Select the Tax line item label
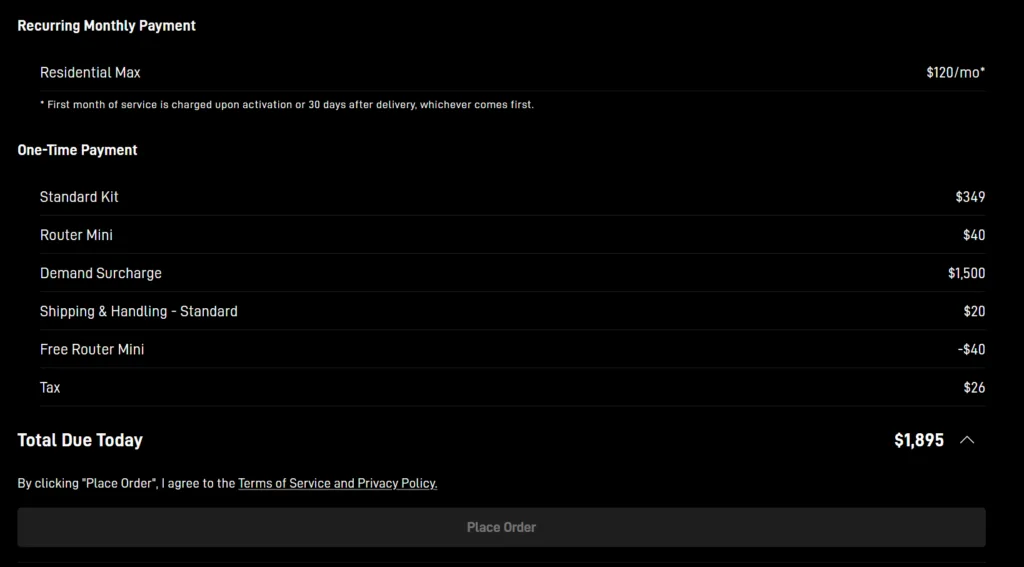Image resolution: width=1024 pixels, height=567 pixels. pyautogui.click(x=50, y=387)
